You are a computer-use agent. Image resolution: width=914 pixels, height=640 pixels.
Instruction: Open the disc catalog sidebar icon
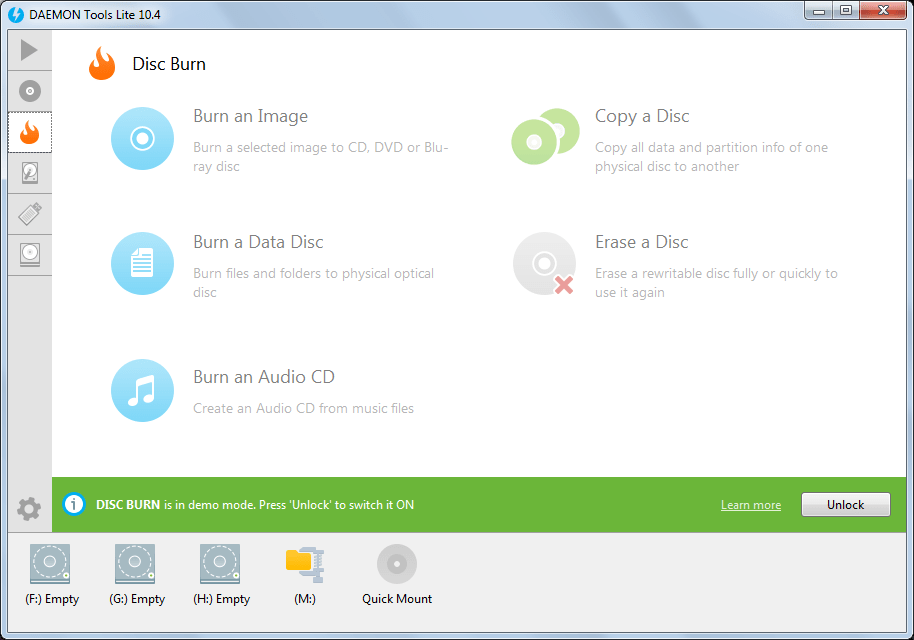tap(29, 254)
